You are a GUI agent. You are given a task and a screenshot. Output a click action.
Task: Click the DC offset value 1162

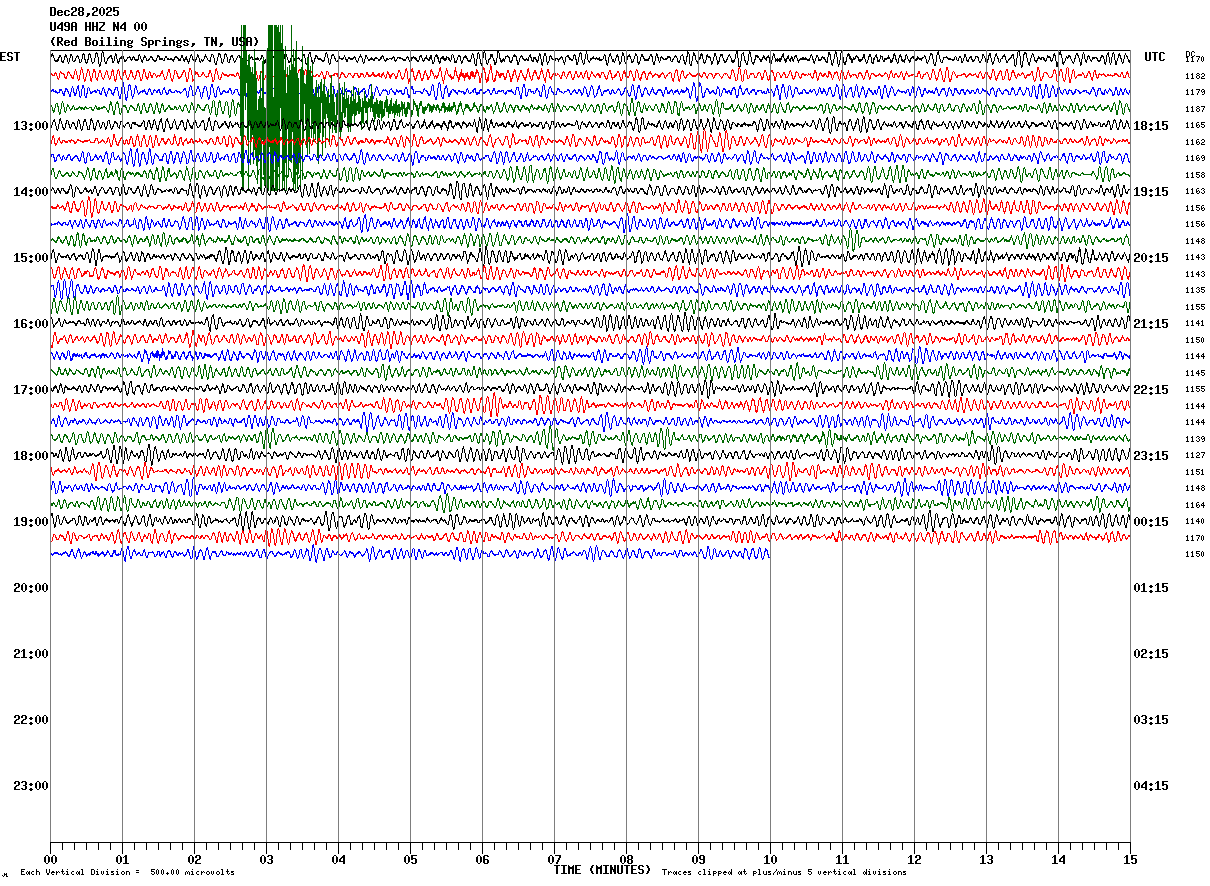point(1195,142)
